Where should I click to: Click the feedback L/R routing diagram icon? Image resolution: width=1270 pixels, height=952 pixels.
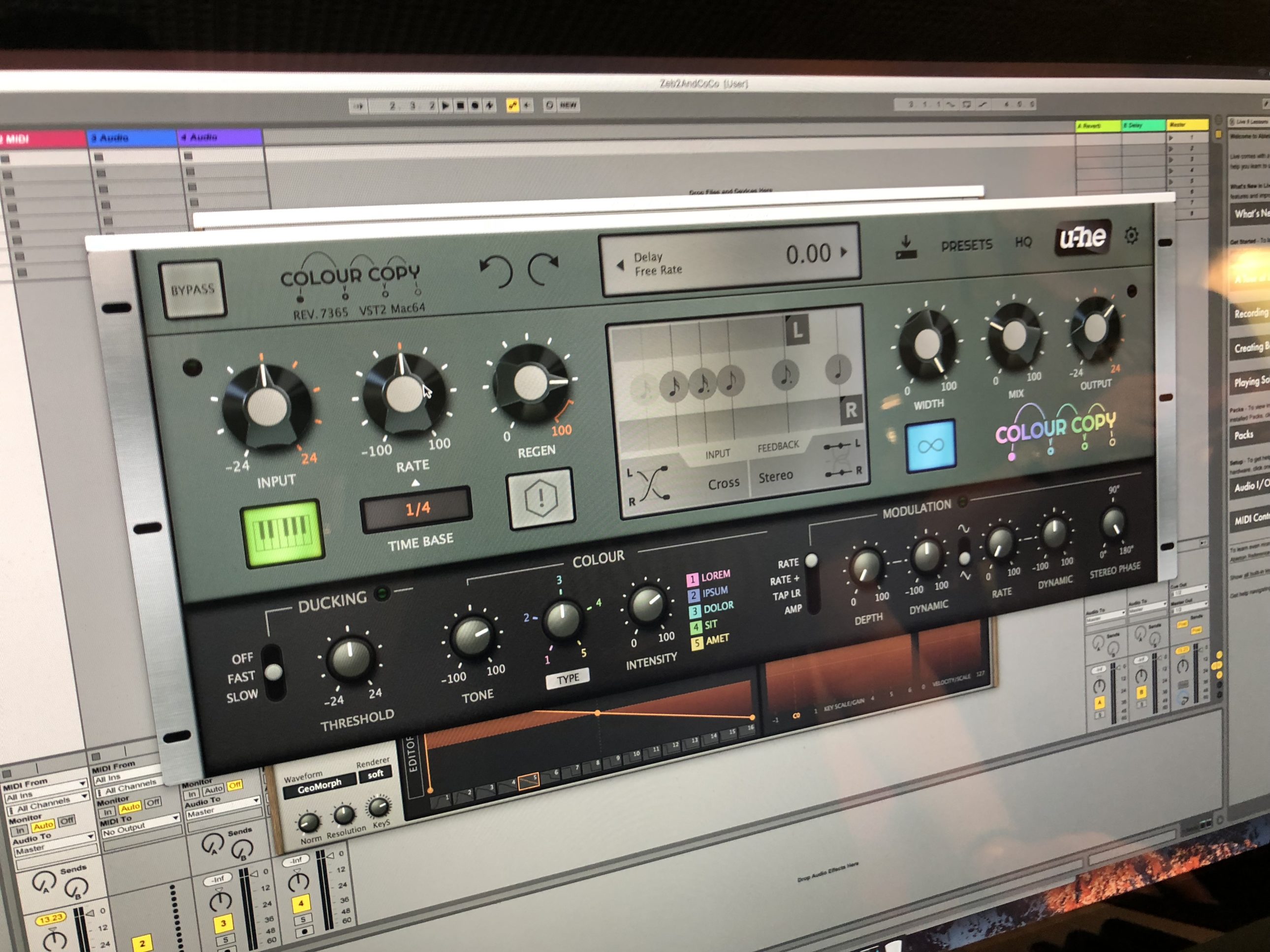[x=842, y=458]
